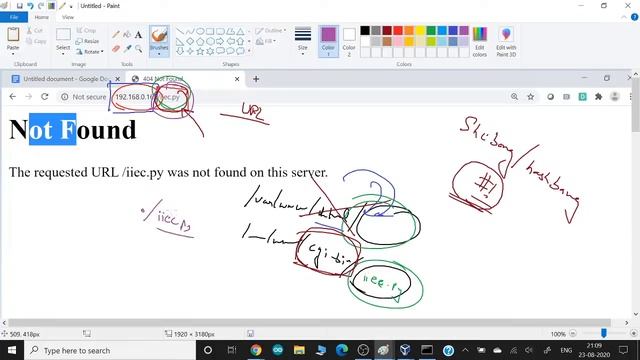Choose the Five-point star shape

pos(200,51)
